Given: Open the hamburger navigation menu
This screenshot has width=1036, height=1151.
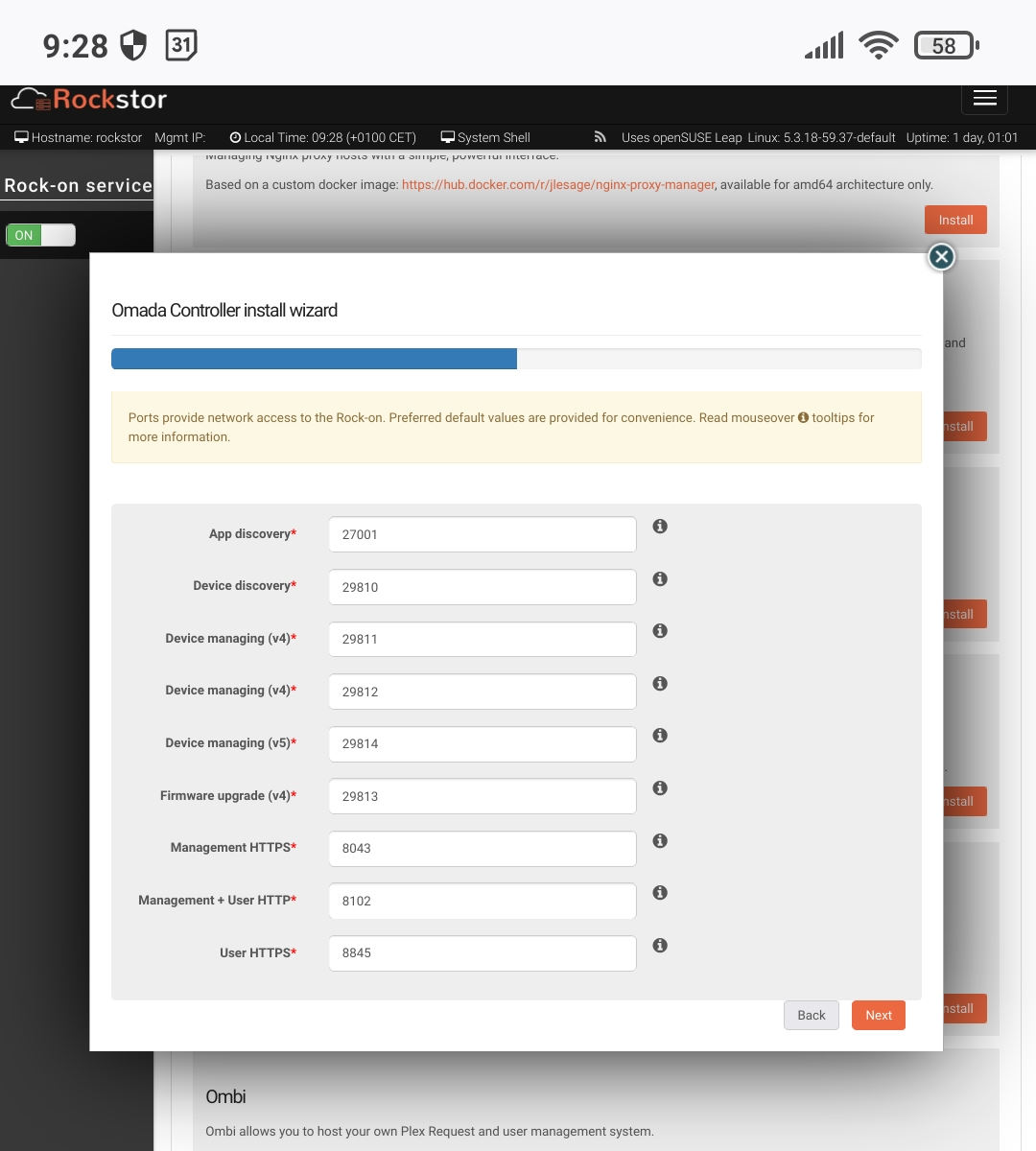Looking at the screenshot, I should (985, 99).
